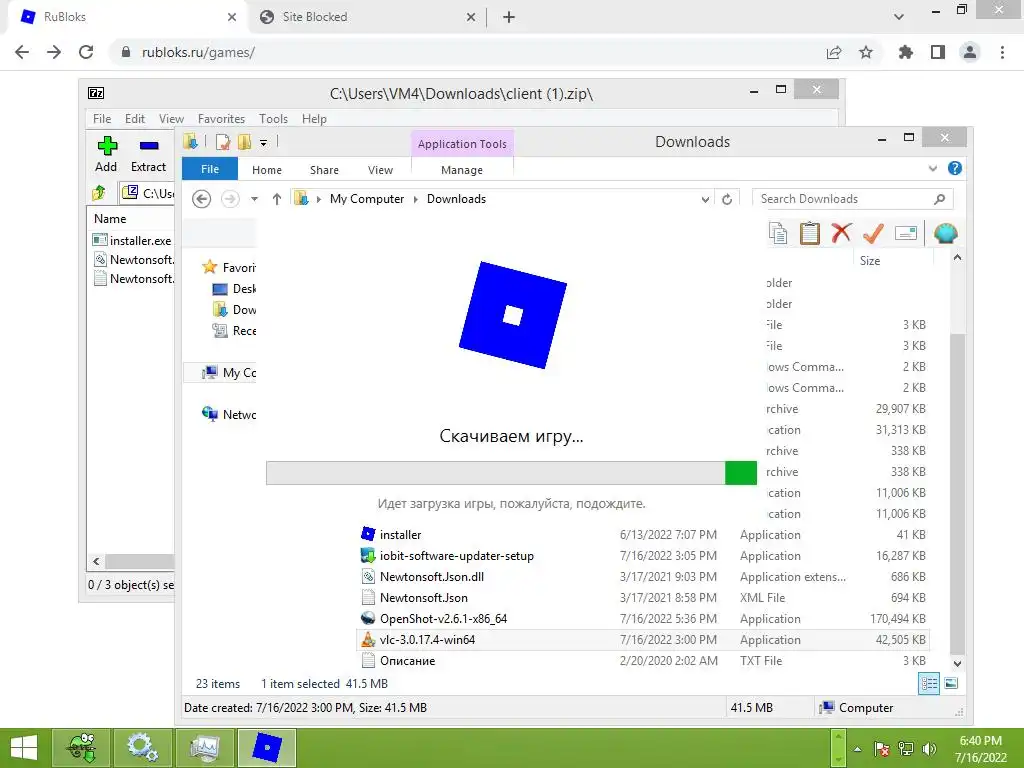
Task: Open the Help menu in 7-Zip
Action: (314, 119)
